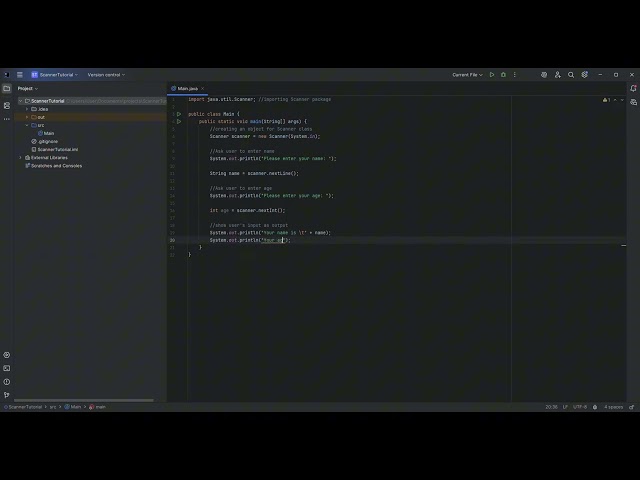Open the Structure tool window icon

(7, 106)
